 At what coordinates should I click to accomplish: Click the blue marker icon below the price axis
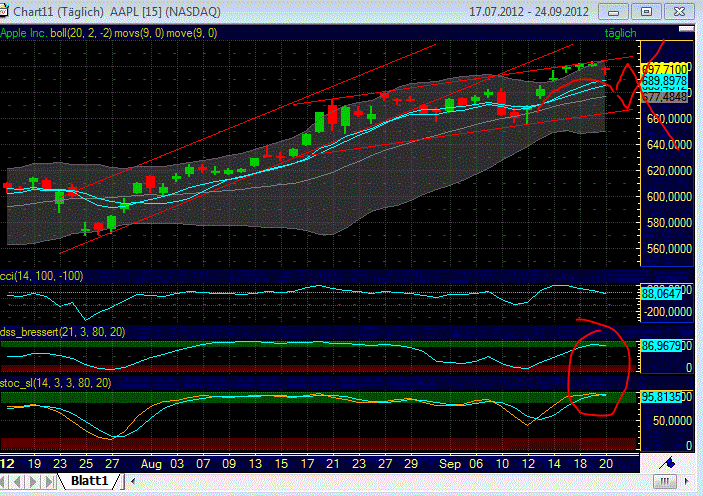click(x=669, y=462)
